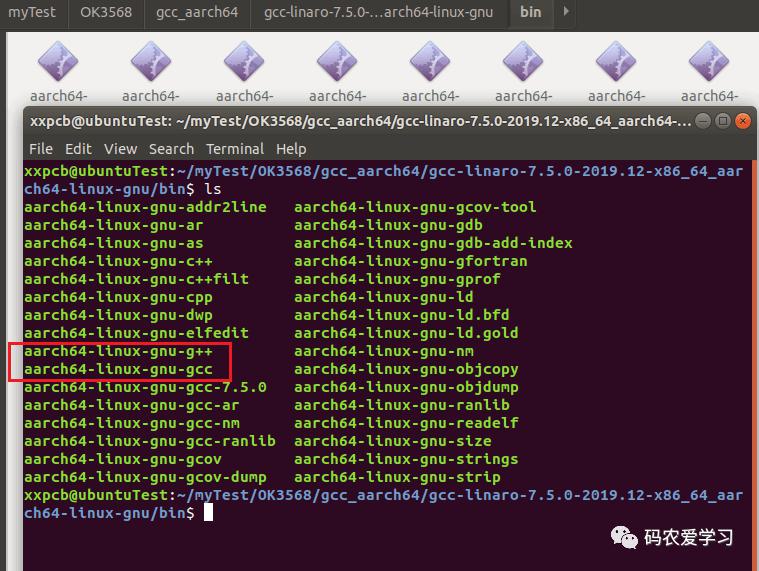759x571 pixels.
Task: Open the myTest breadcrumb in file manager
Action: pos(32,12)
